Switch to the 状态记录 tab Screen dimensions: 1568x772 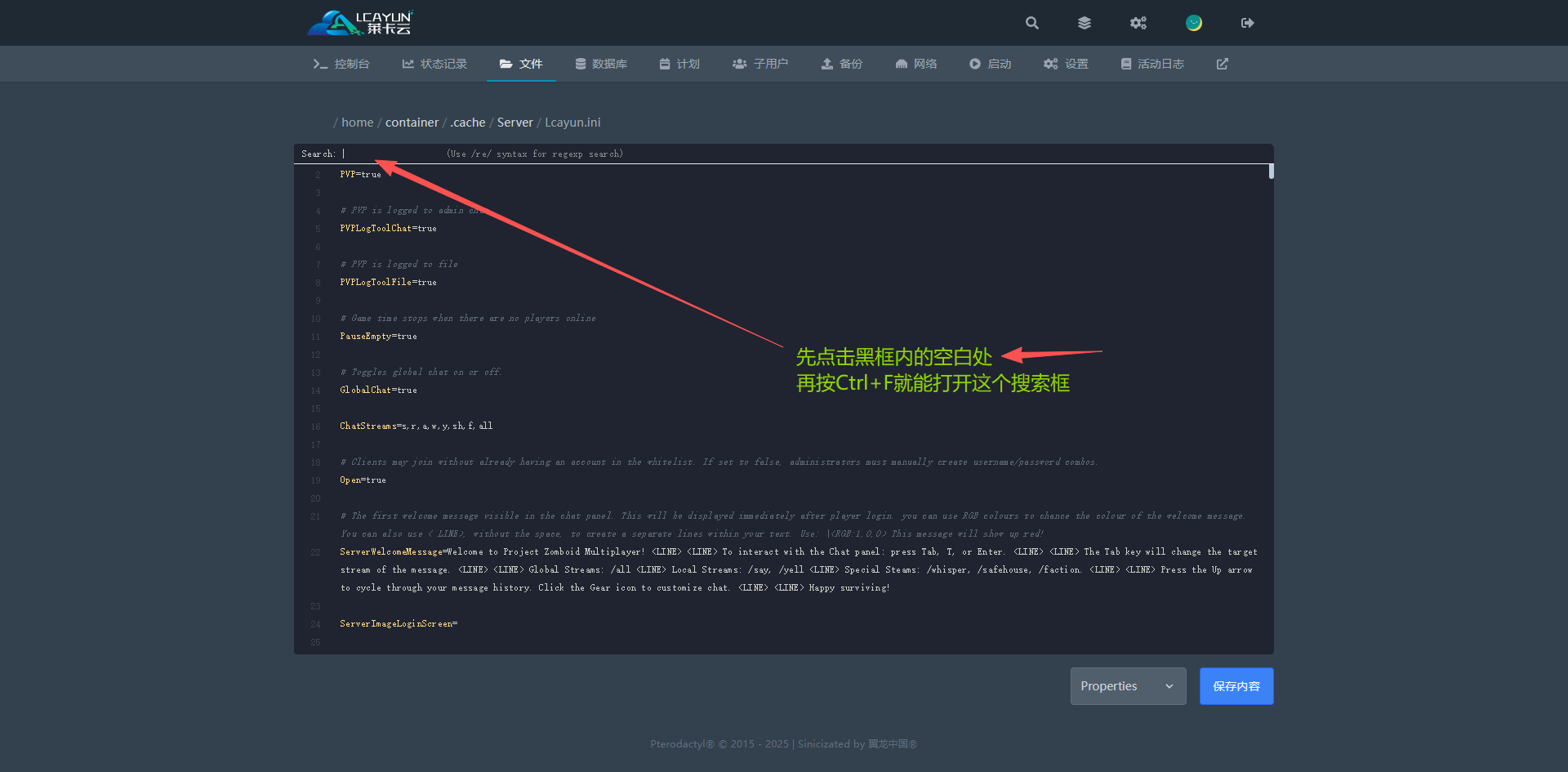tap(434, 64)
